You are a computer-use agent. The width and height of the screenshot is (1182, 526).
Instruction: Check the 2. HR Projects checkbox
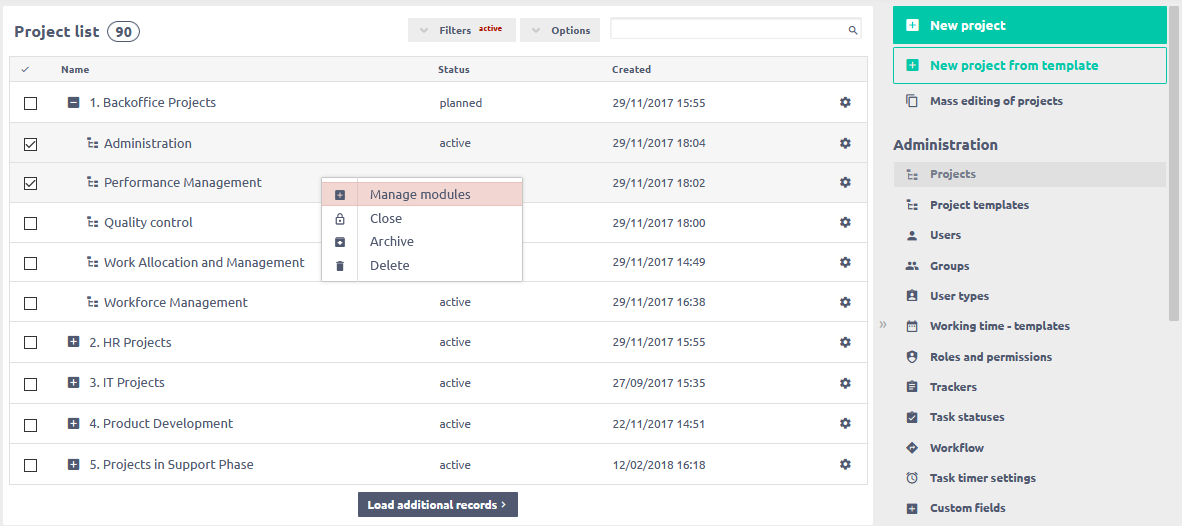pos(30,343)
